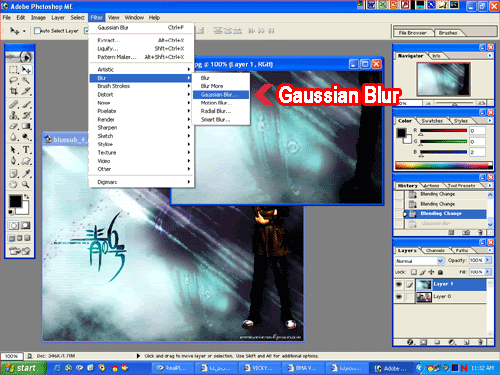This screenshot has width=500, height=375.
Task: Click the foreground color swatch in the toolbox
Action: (15, 201)
